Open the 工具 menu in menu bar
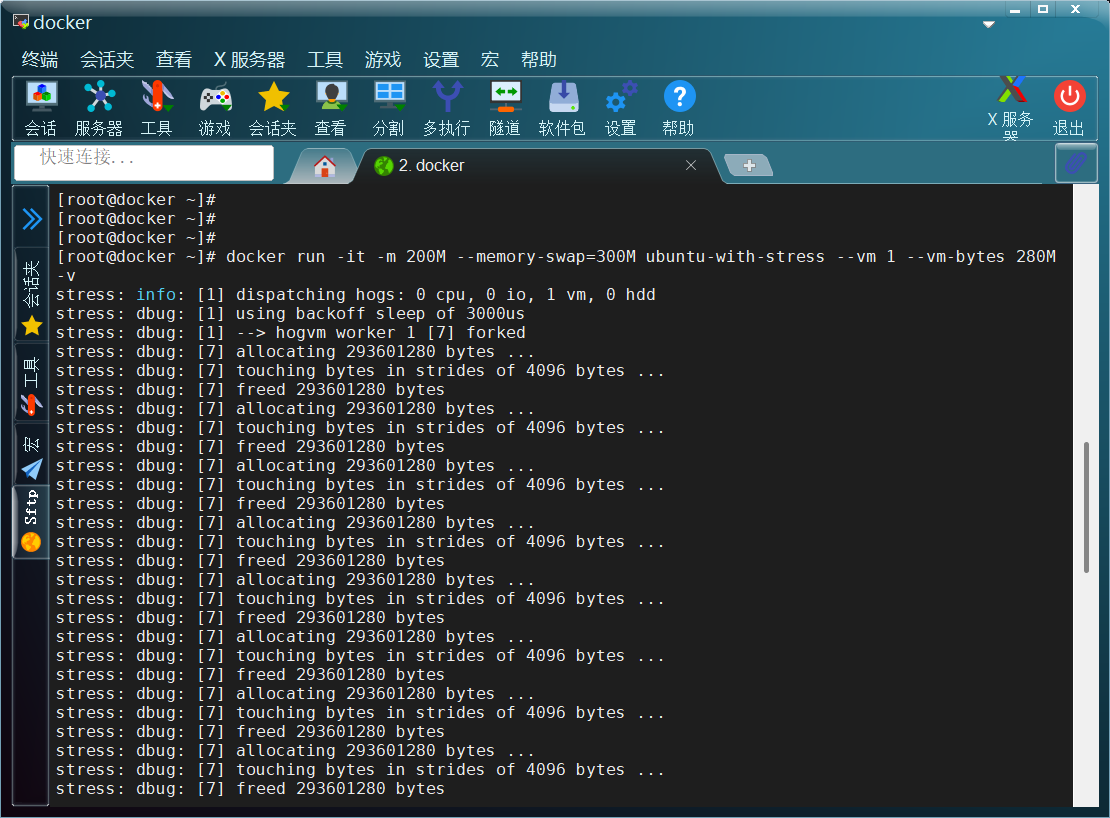 click(x=325, y=59)
